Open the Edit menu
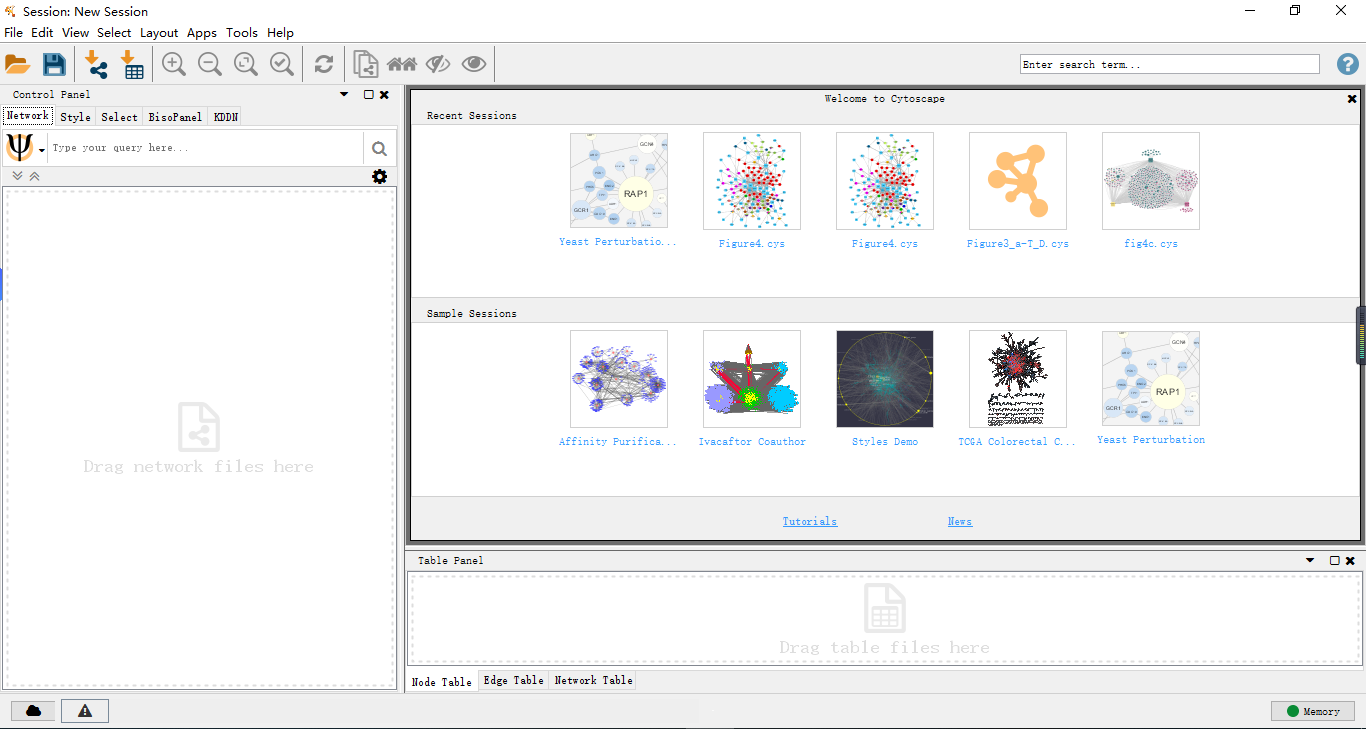The height and width of the screenshot is (729, 1366). click(x=42, y=33)
